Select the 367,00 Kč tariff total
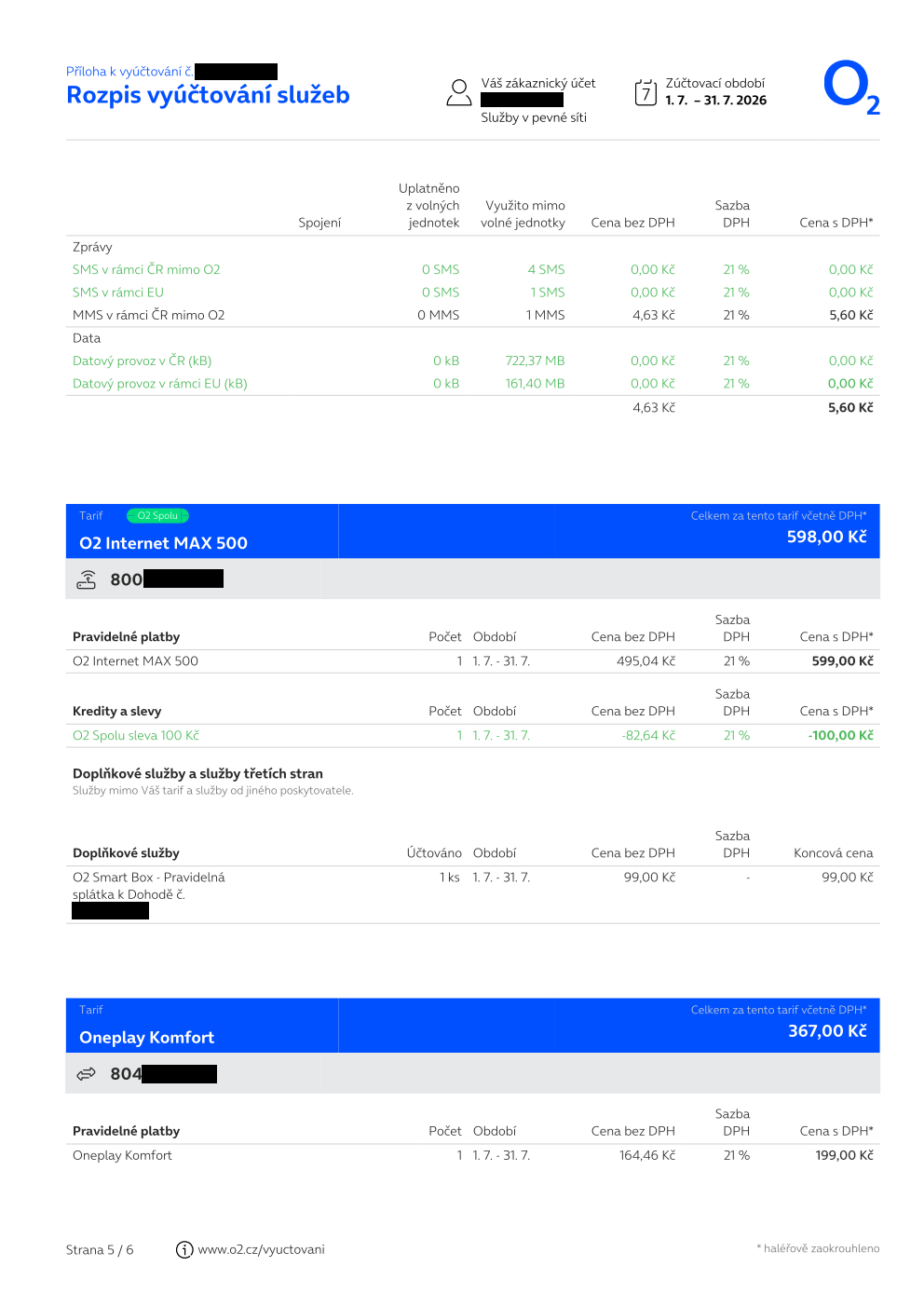Viewport: 924px width, 1307px height. coord(827,1030)
